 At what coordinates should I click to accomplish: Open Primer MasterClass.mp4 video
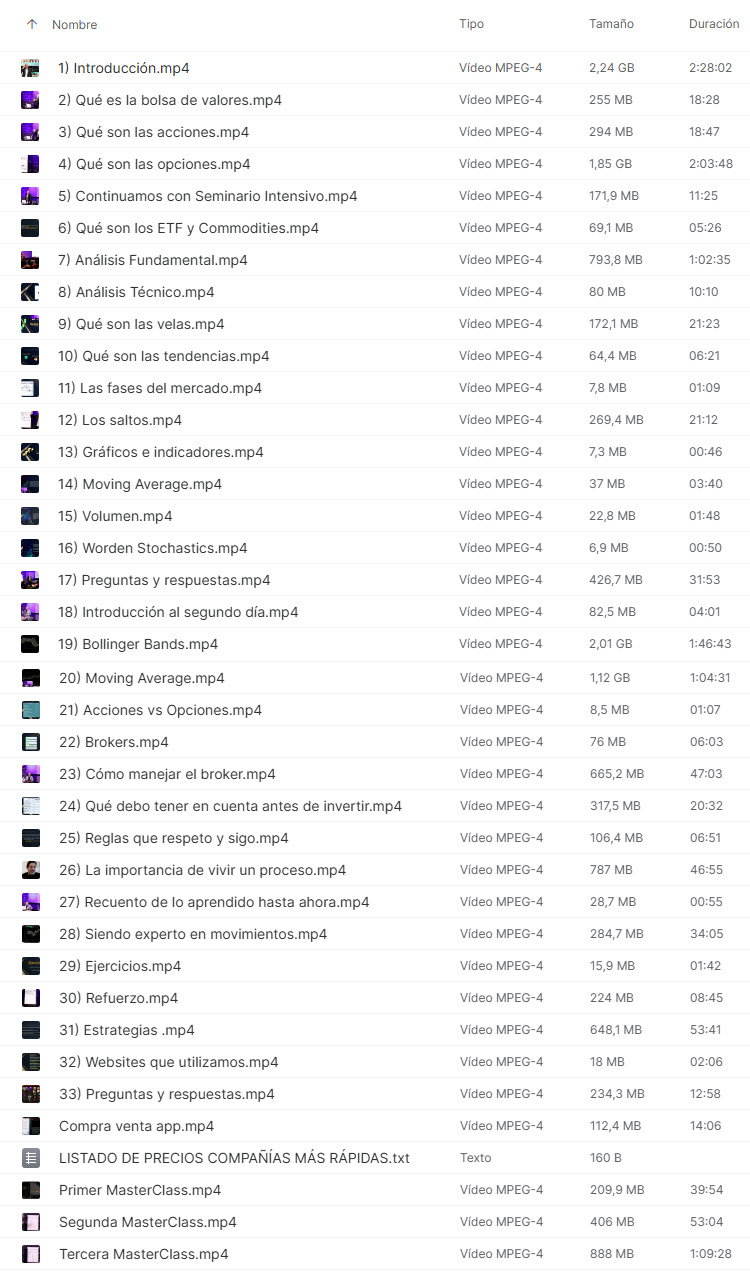140,1190
